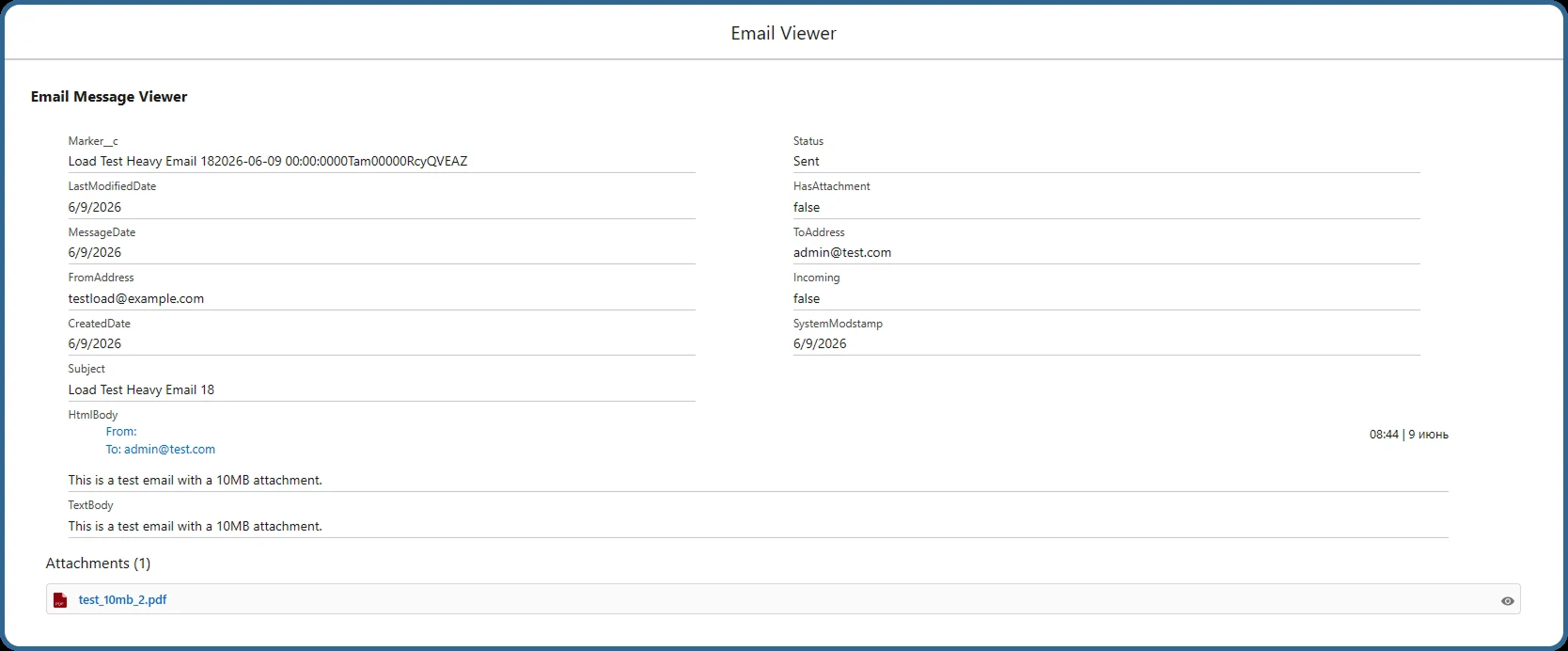Click the FromAddress field label
The width and height of the screenshot is (1568, 651).
tap(101, 278)
